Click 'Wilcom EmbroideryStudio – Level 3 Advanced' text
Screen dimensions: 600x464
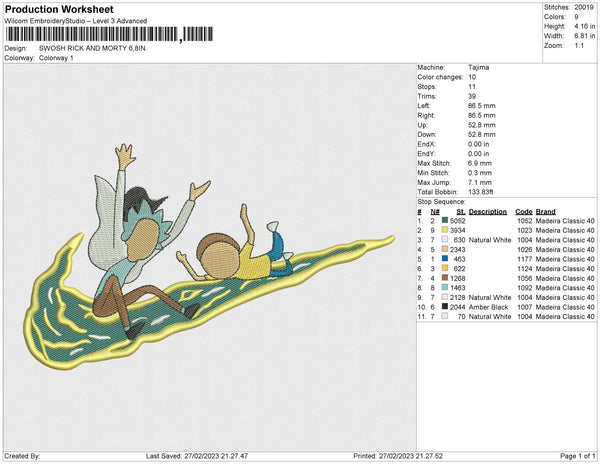coord(76,21)
